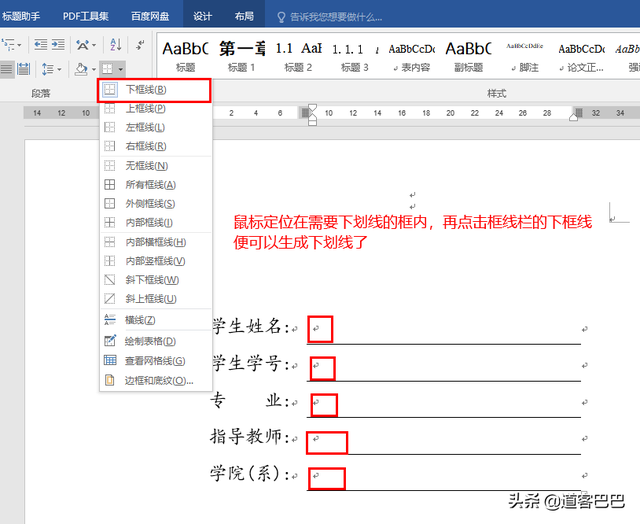Click the A-Z sort icon
The image size is (640, 524).
click(x=116, y=44)
